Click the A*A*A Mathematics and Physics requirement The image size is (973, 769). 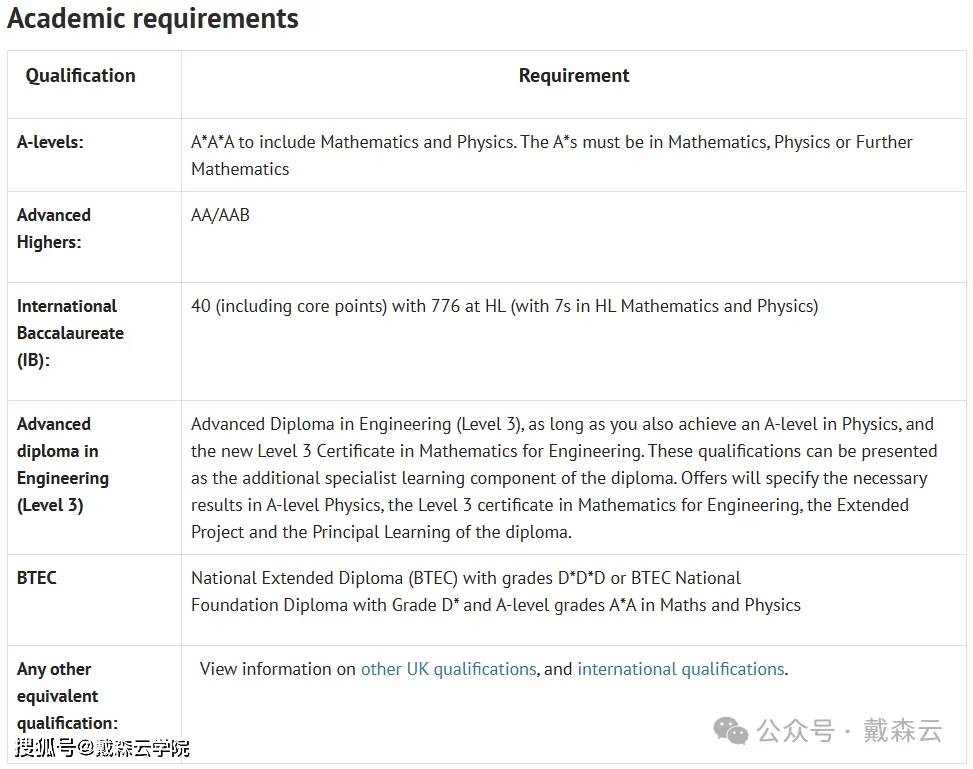click(x=552, y=155)
